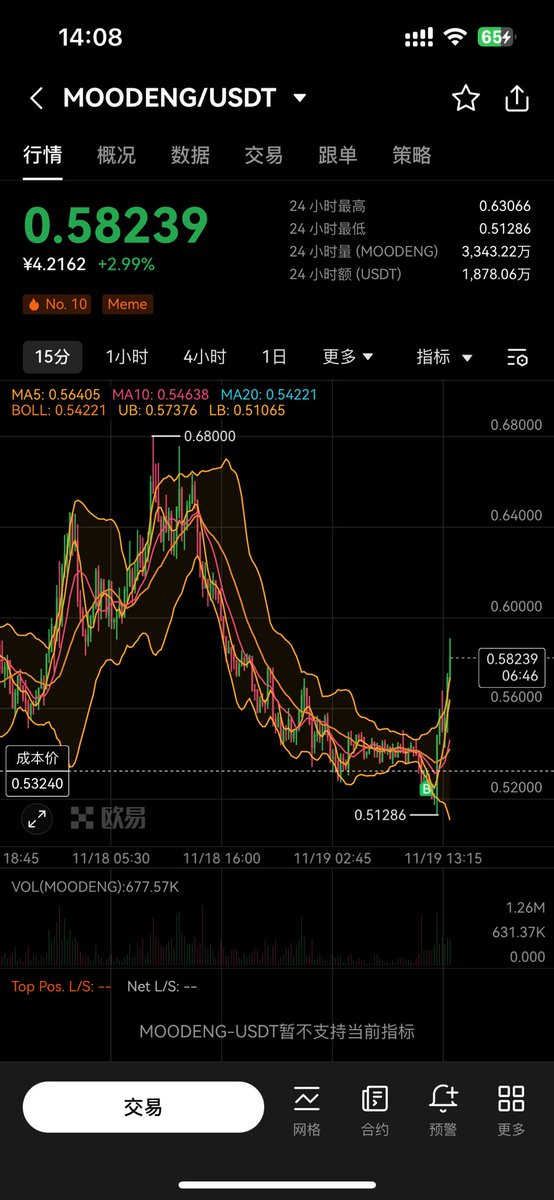Tap the 11/19 13:15 time axis label
This screenshot has height=1200, width=554.
tap(443, 858)
